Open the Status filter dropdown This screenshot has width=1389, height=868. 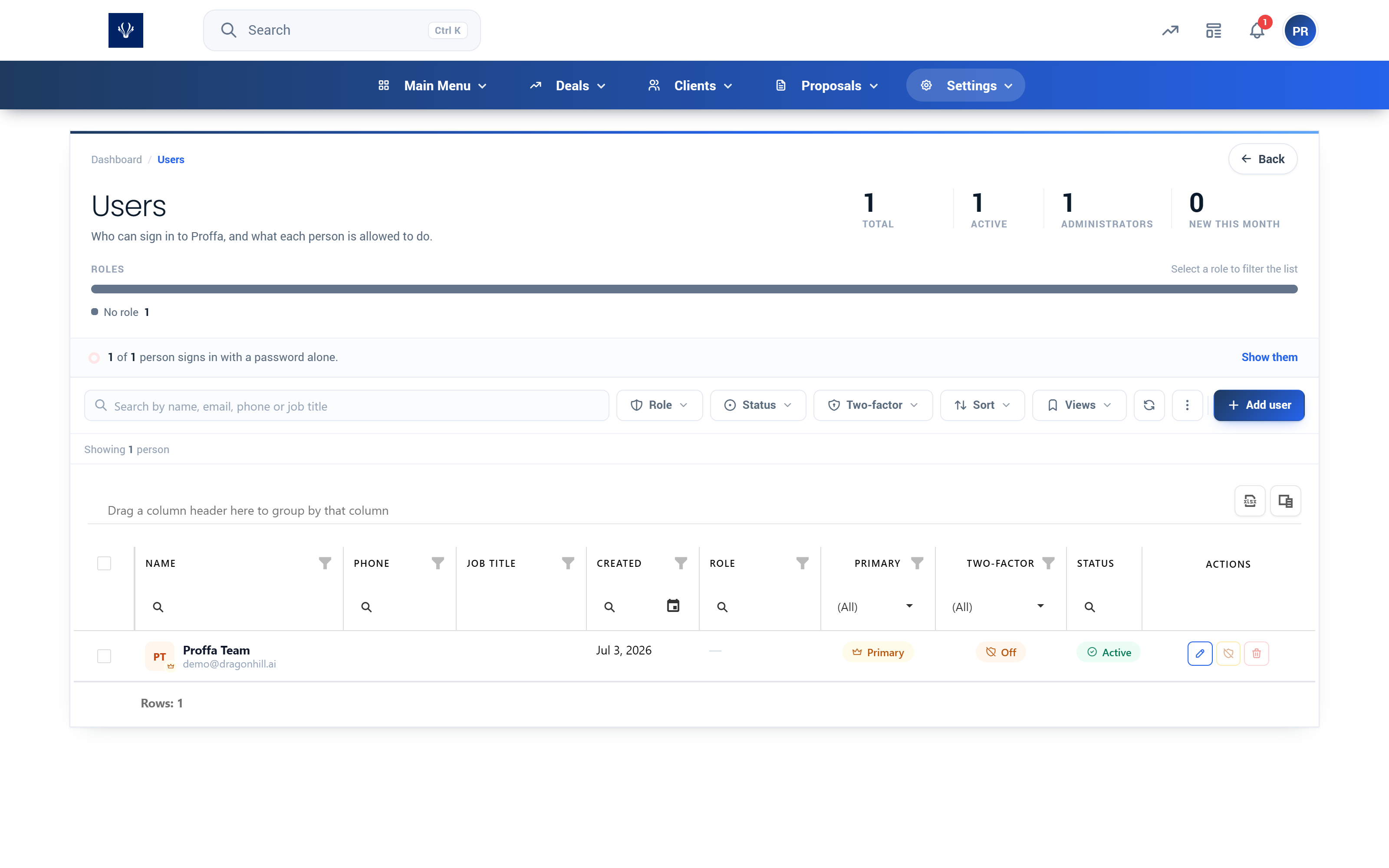[x=757, y=405]
